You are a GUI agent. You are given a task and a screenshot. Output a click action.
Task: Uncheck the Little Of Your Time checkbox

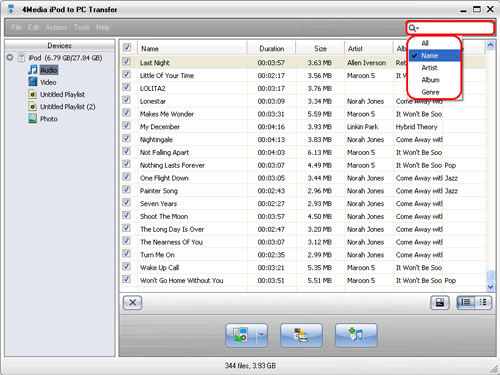coord(126,74)
